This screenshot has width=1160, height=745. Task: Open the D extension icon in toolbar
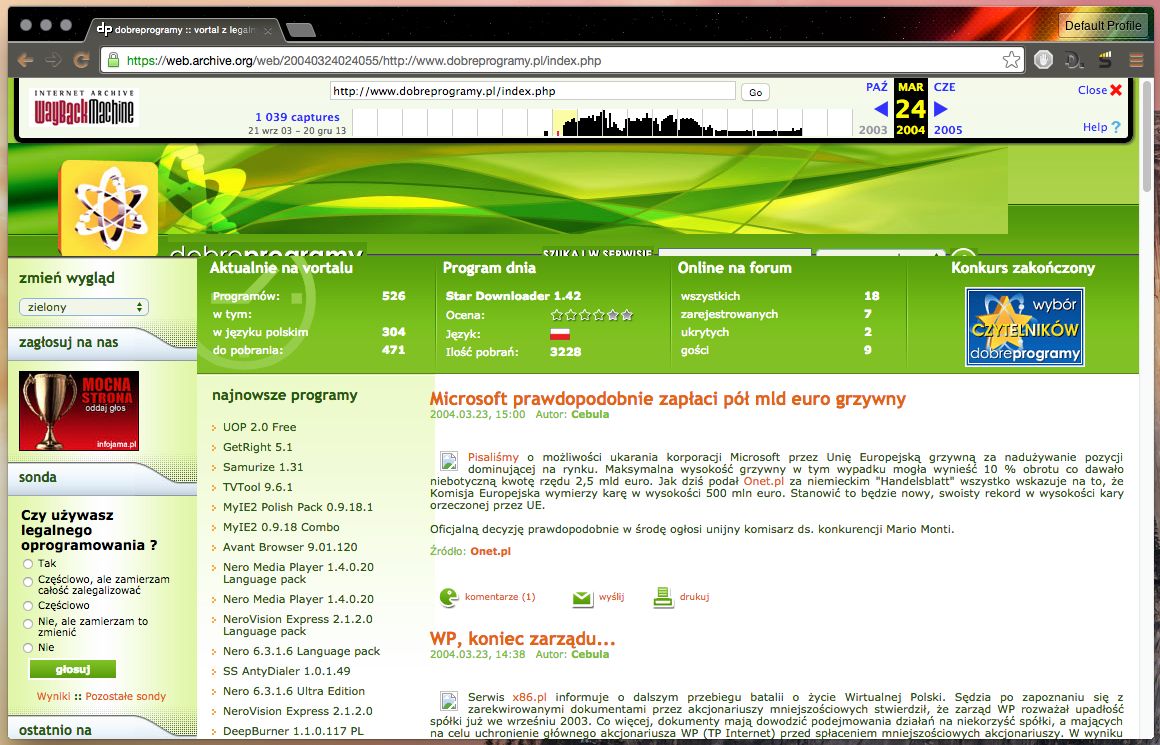pyautogui.click(x=1074, y=60)
